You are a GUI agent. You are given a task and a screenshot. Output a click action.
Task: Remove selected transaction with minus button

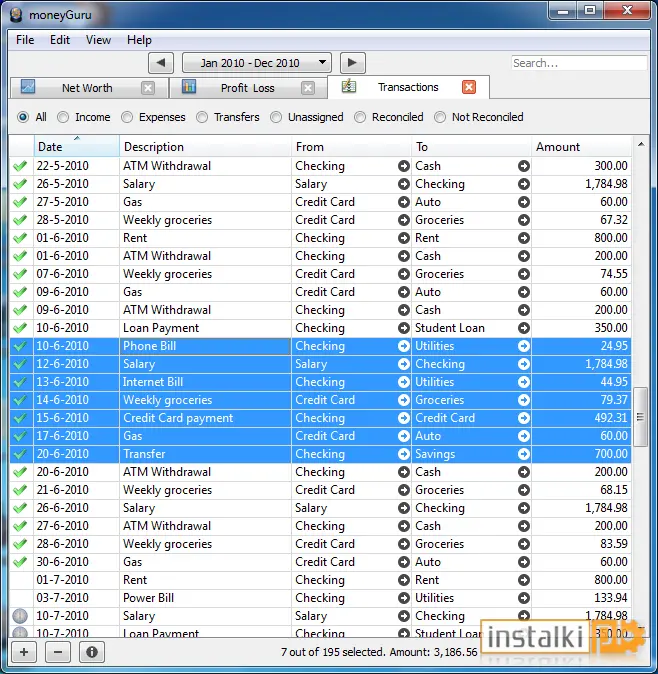[58, 652]
